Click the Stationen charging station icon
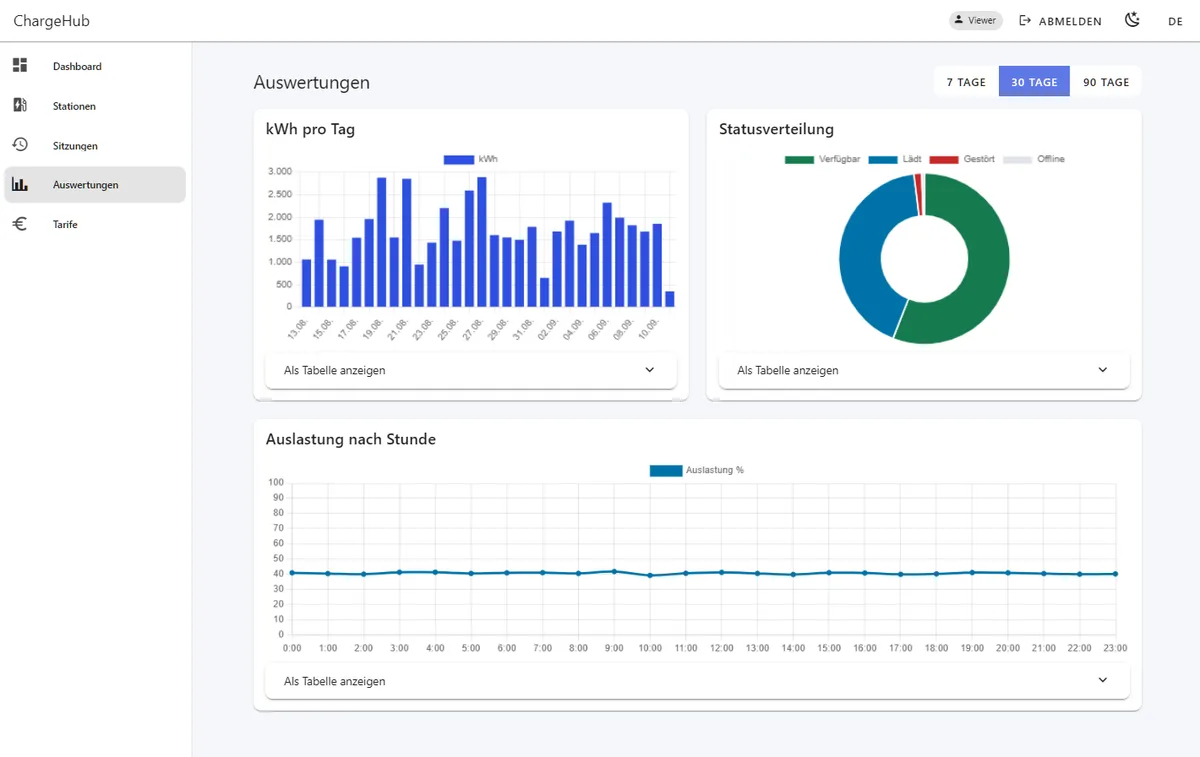1200x757 pixels. 20,105
